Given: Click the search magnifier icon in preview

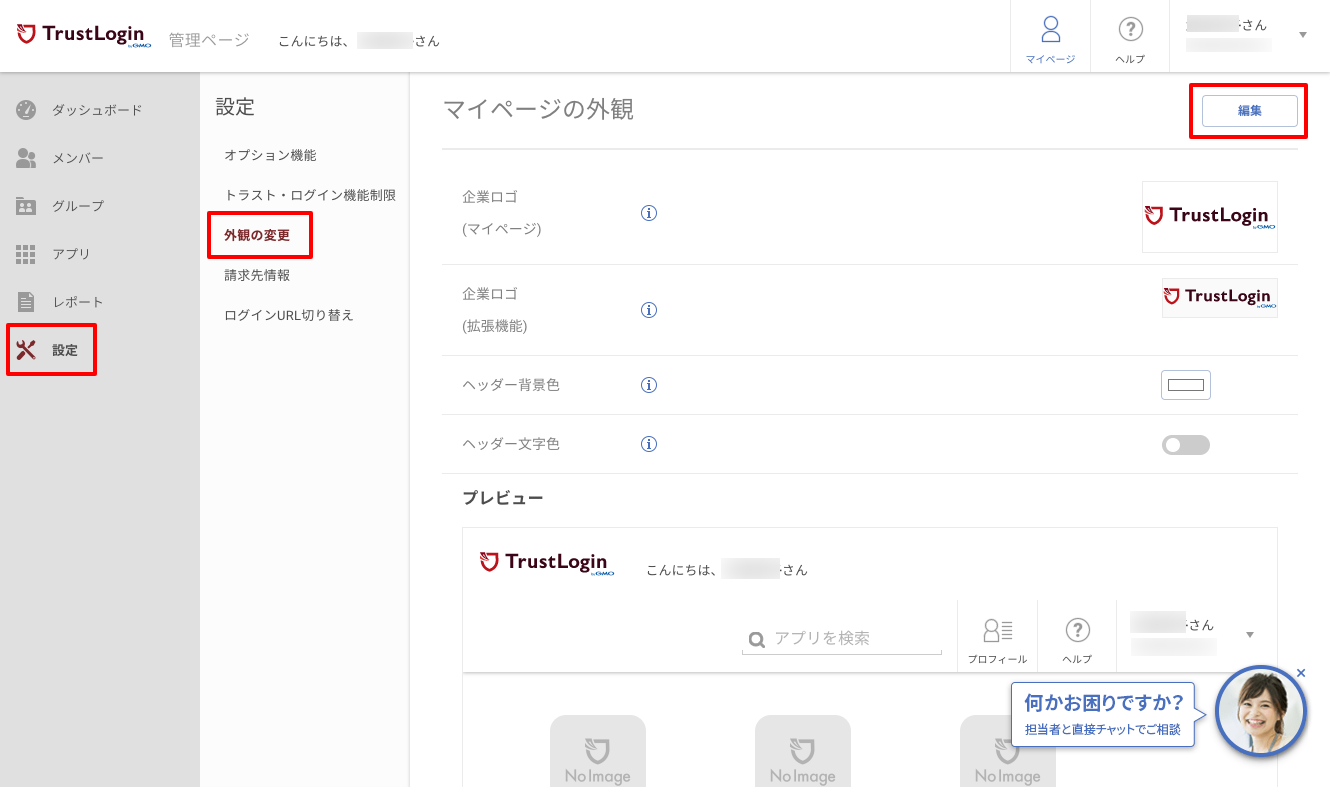Looking at the screenshot, I should (x=757, y=639).
